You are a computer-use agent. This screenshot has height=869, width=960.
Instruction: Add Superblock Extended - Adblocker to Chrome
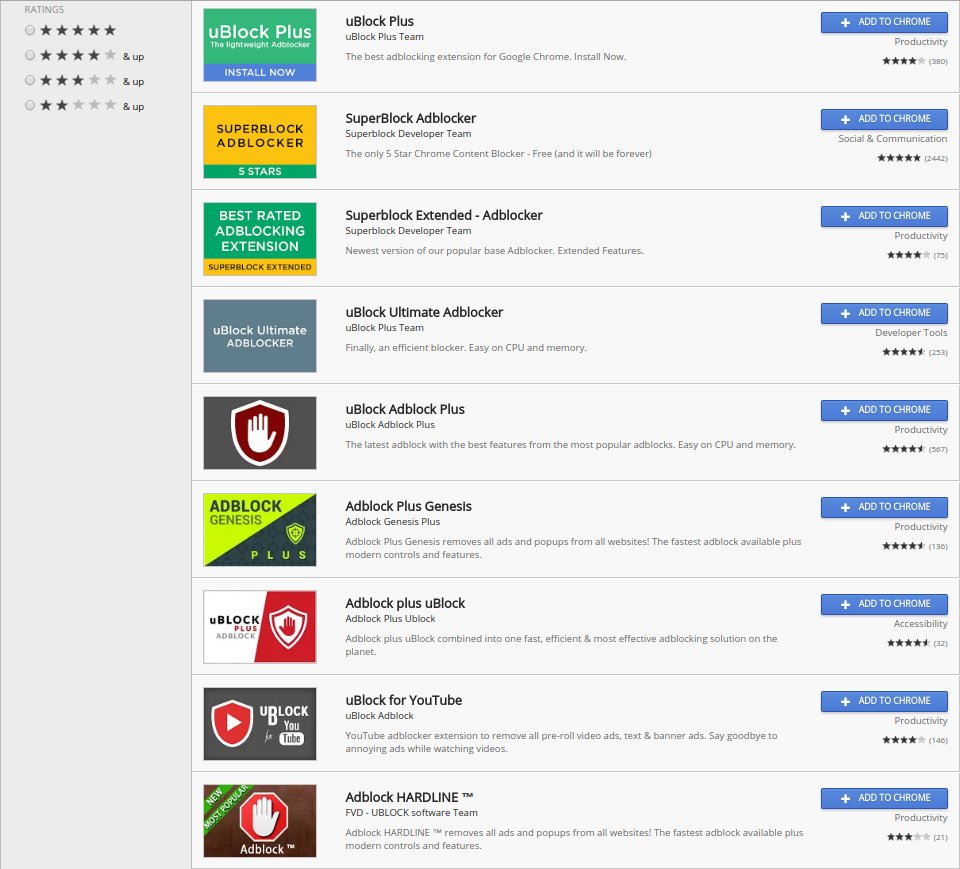click(x=884, y=216)
